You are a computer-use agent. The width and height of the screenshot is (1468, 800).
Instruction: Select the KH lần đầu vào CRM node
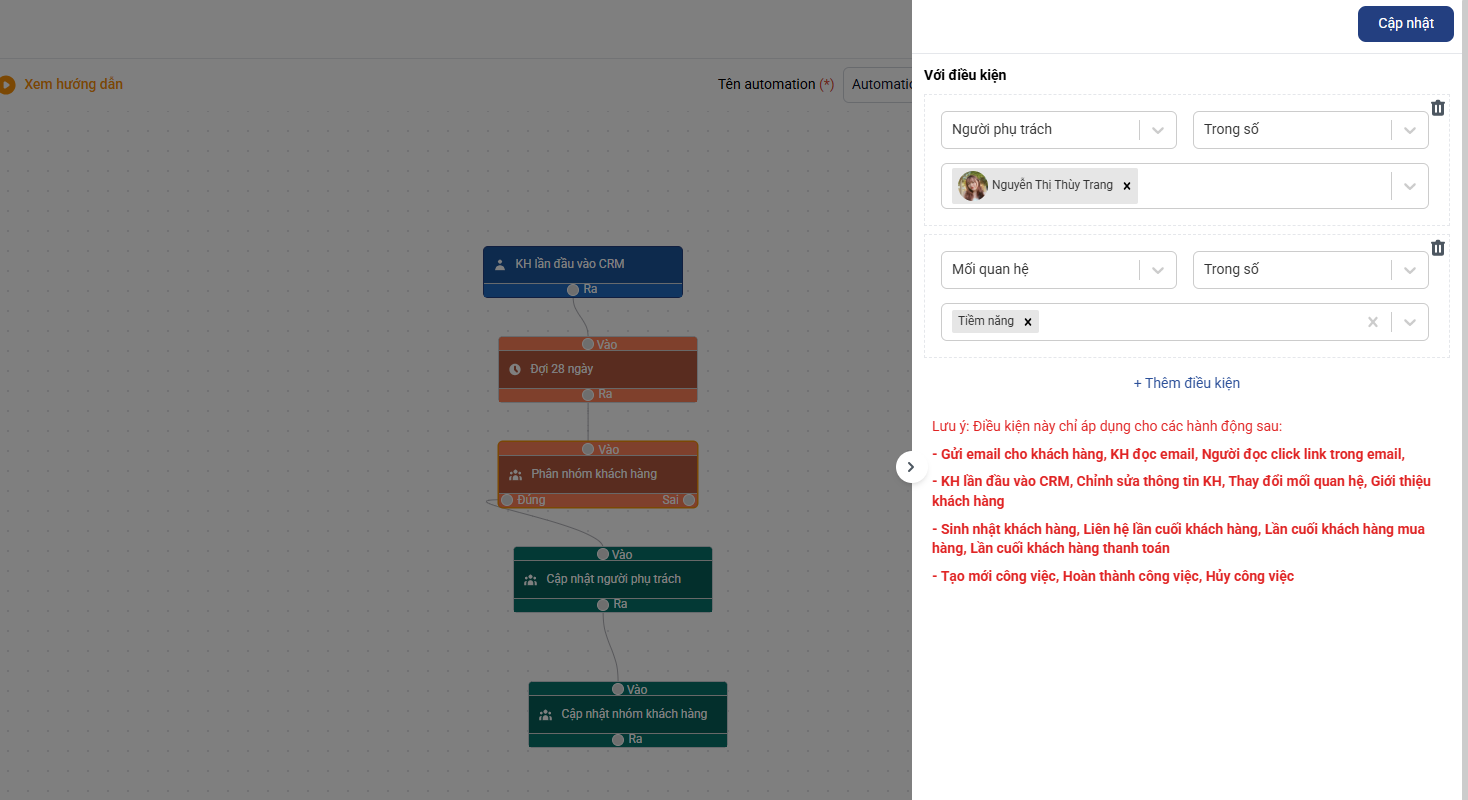[x=583, y=264]
